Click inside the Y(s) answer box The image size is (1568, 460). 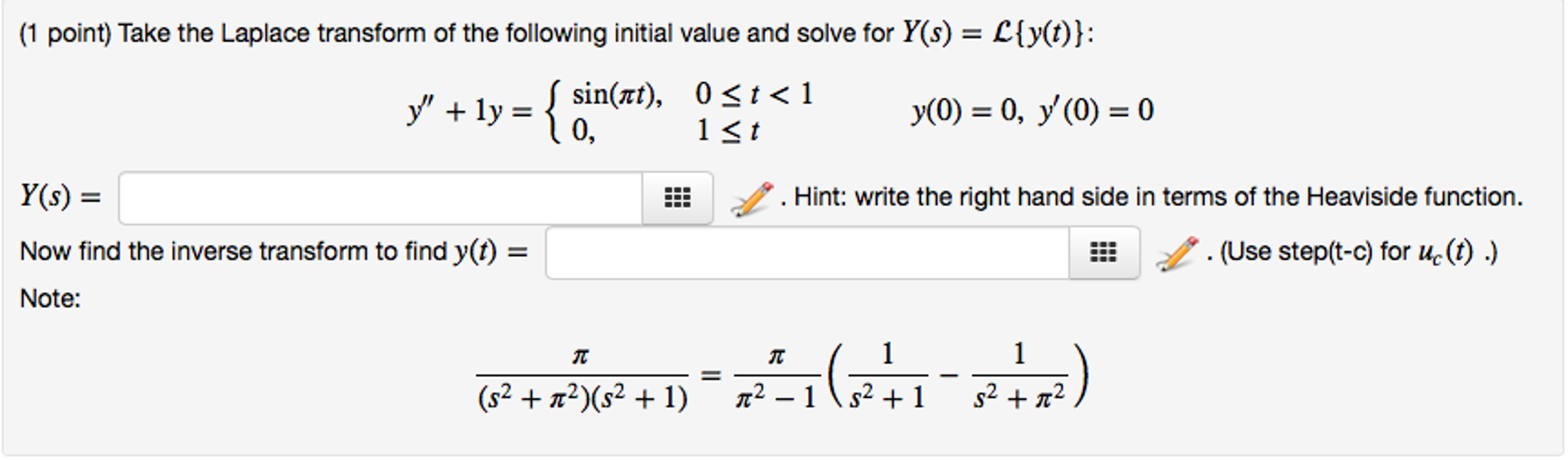point(383,197)
